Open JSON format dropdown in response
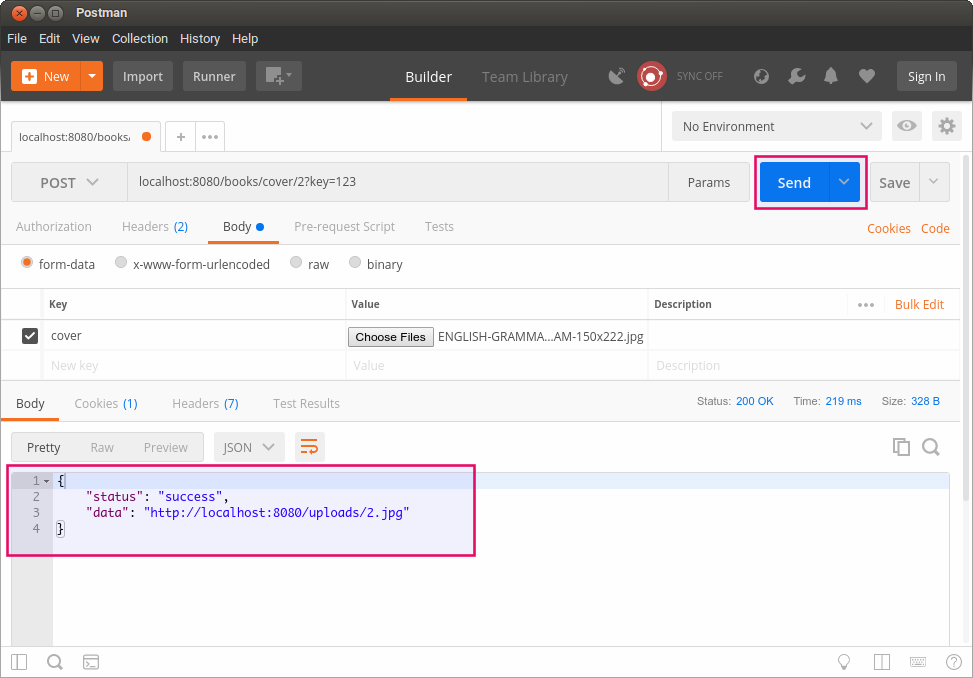The image size is (973, 678). [249, 447]
